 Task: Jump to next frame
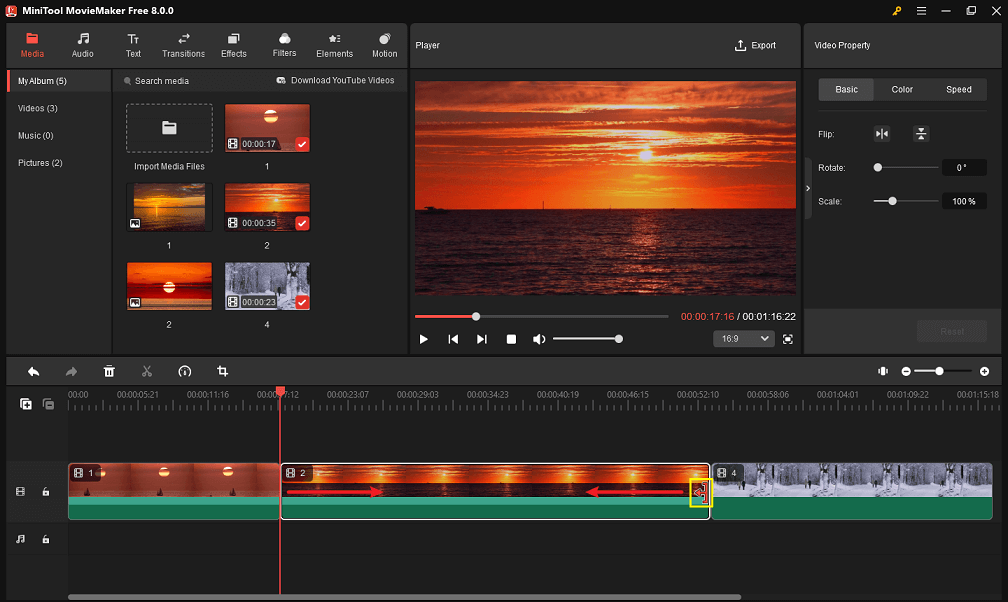click(x=482, y=339)
